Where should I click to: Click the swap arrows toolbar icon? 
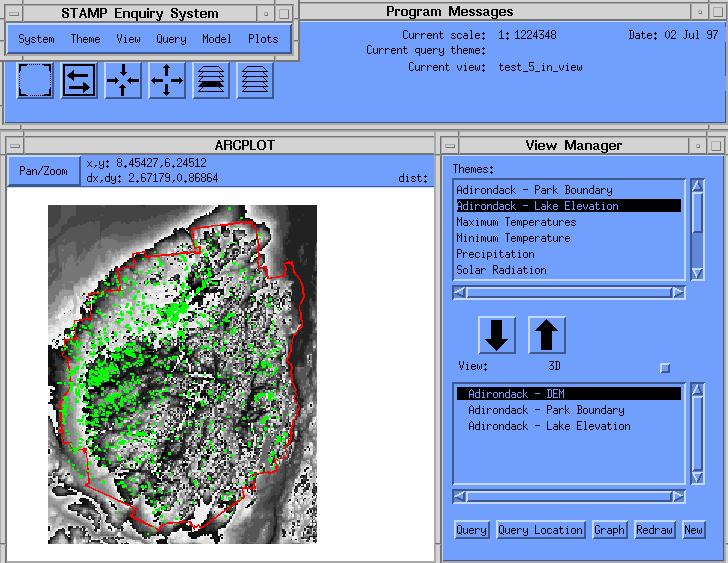click(x=79, y=80)
